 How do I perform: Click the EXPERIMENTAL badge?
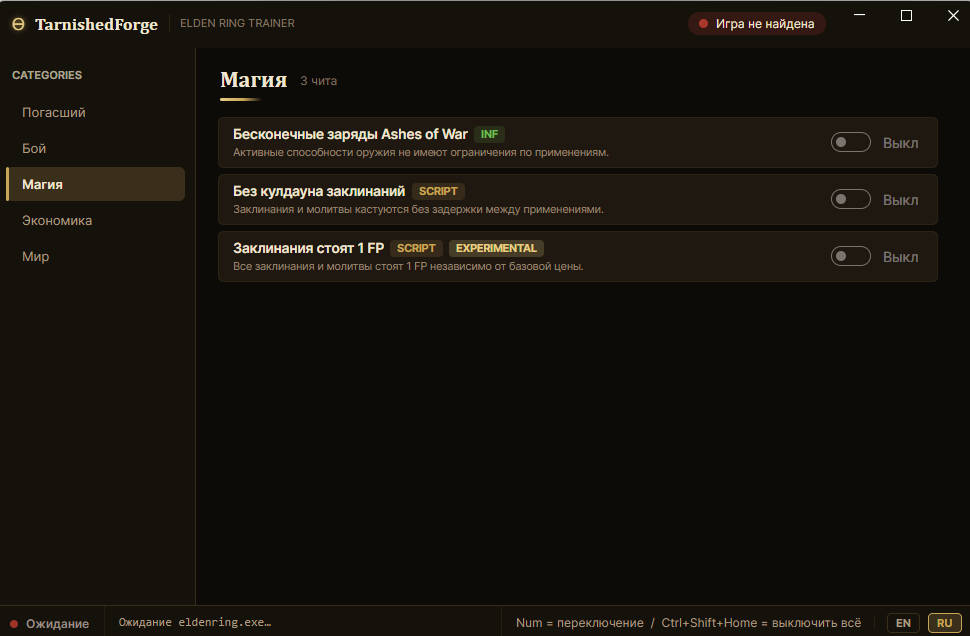click(496, 248)
